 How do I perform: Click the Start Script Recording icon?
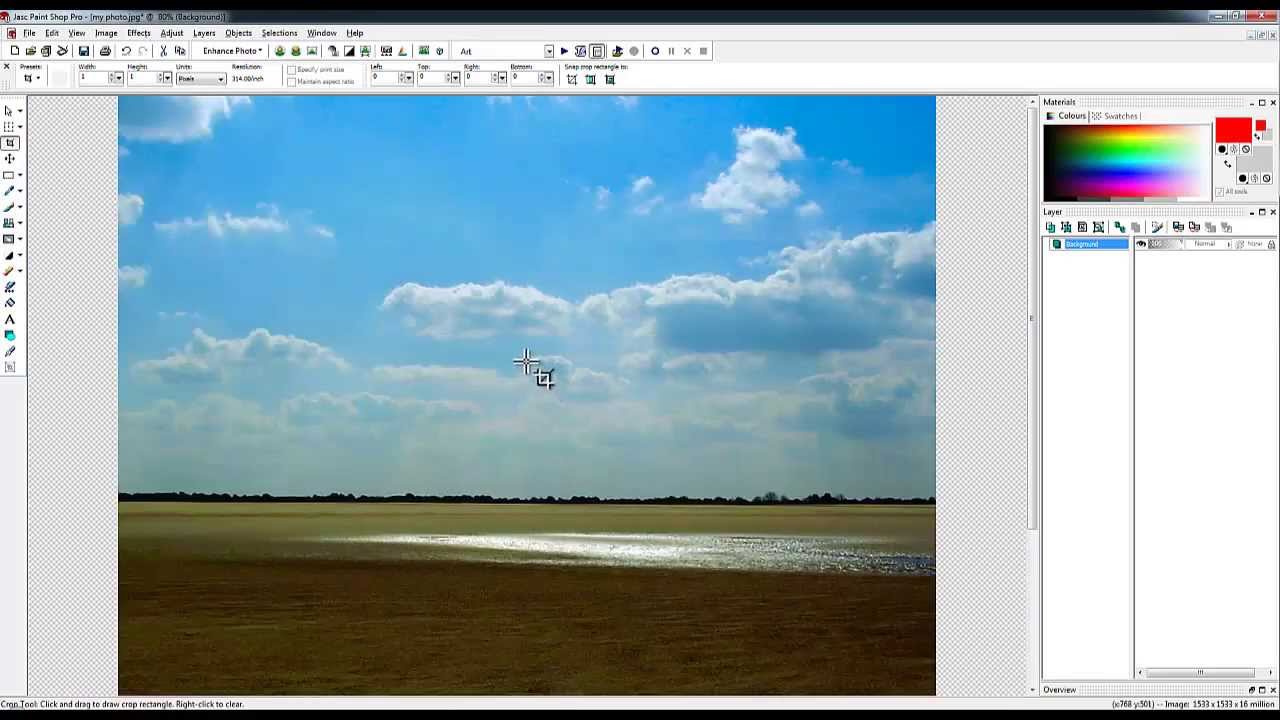(x=655, y=51)
